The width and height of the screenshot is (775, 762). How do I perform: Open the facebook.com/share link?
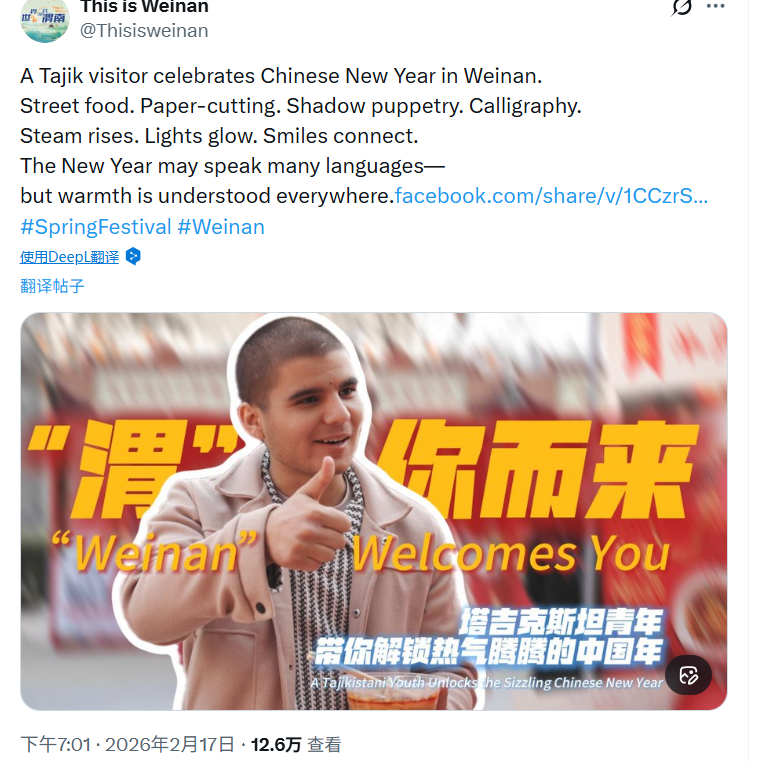tap(551, 196)
